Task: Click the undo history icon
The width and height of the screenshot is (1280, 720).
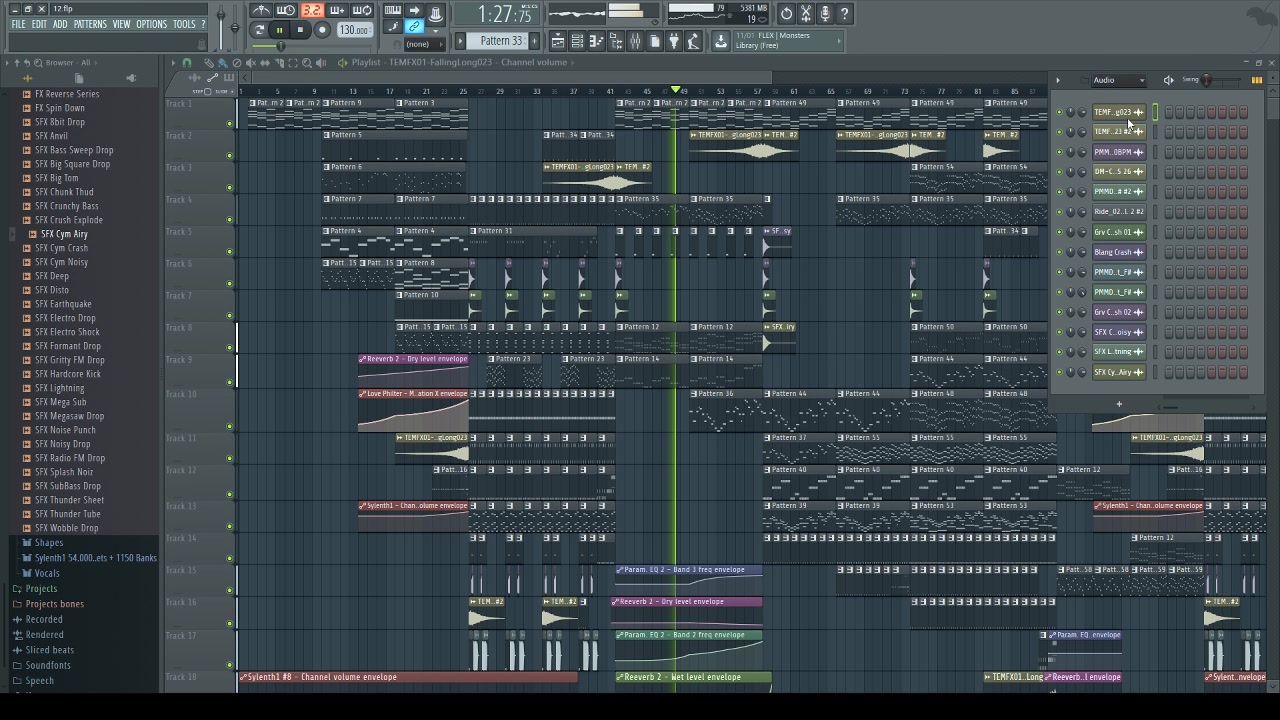Action: 786,13
